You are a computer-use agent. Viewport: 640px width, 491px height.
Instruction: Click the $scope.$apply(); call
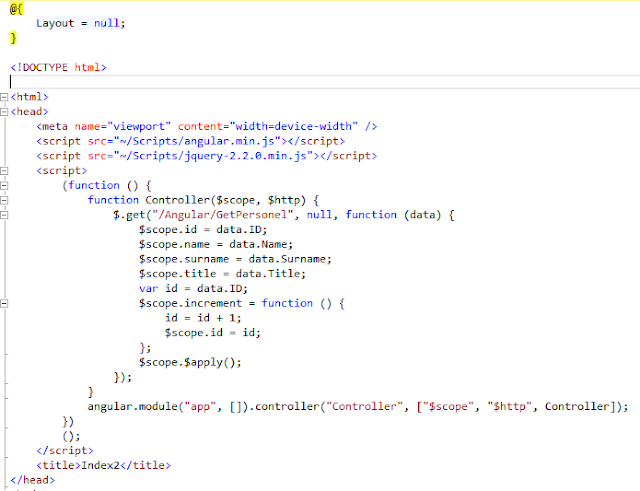190,362
